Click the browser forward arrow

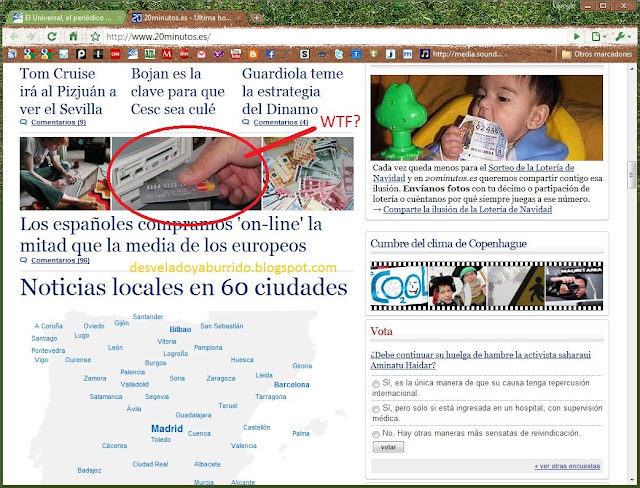click(x=31, y=37)
